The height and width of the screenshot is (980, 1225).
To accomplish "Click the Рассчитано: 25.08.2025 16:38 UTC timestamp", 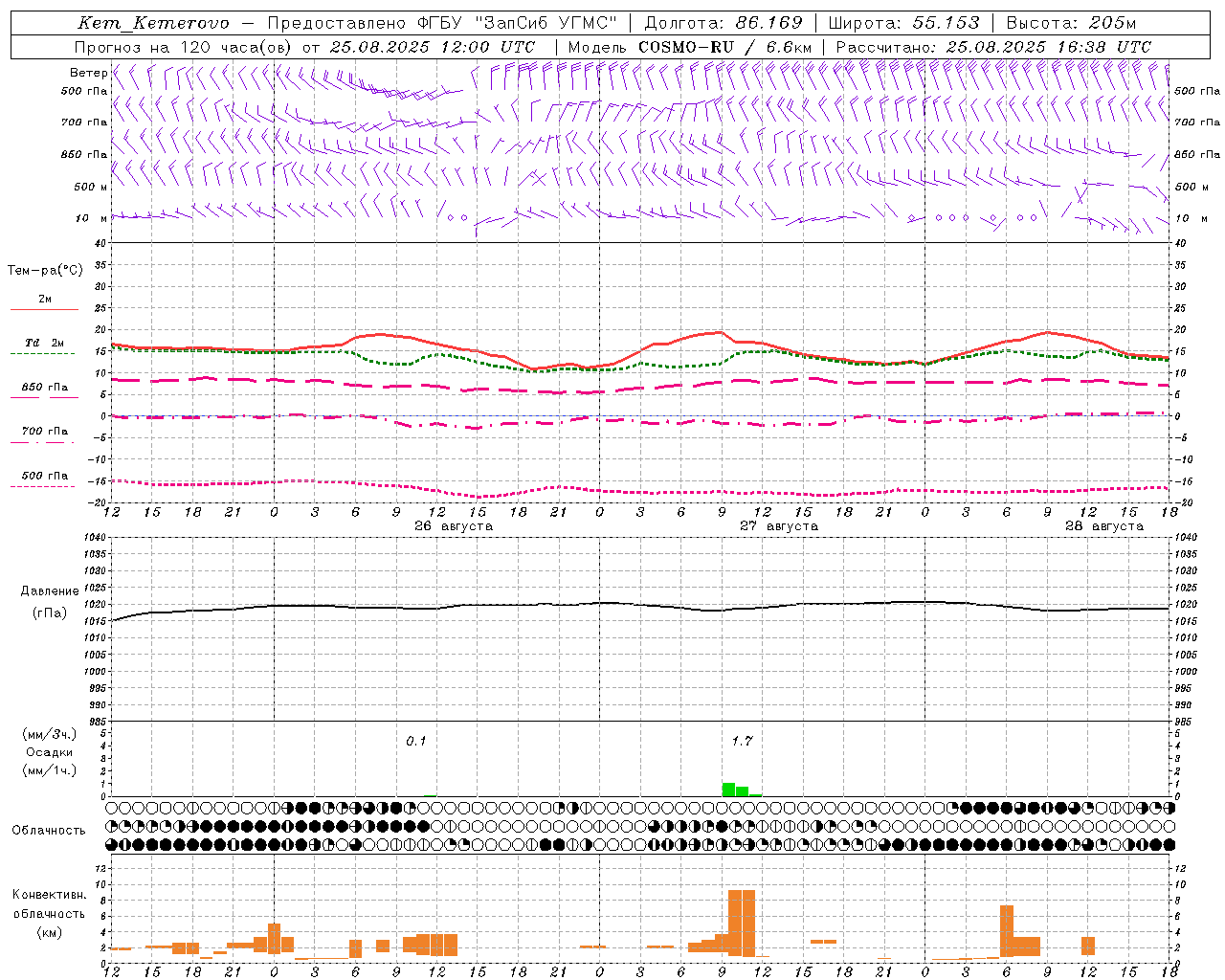I will point(993,47).
